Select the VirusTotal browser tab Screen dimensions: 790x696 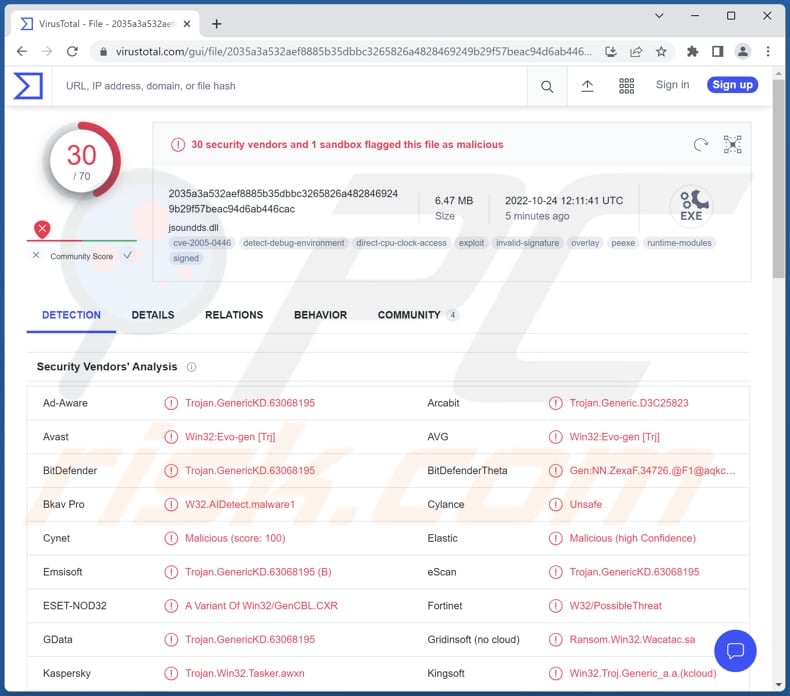point(104,24)
